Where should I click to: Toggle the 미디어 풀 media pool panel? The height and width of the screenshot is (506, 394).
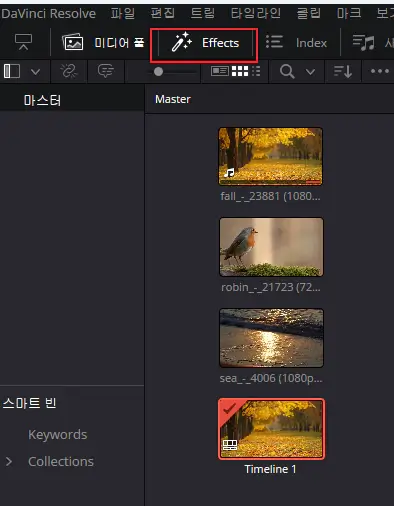tap(104, 43)
